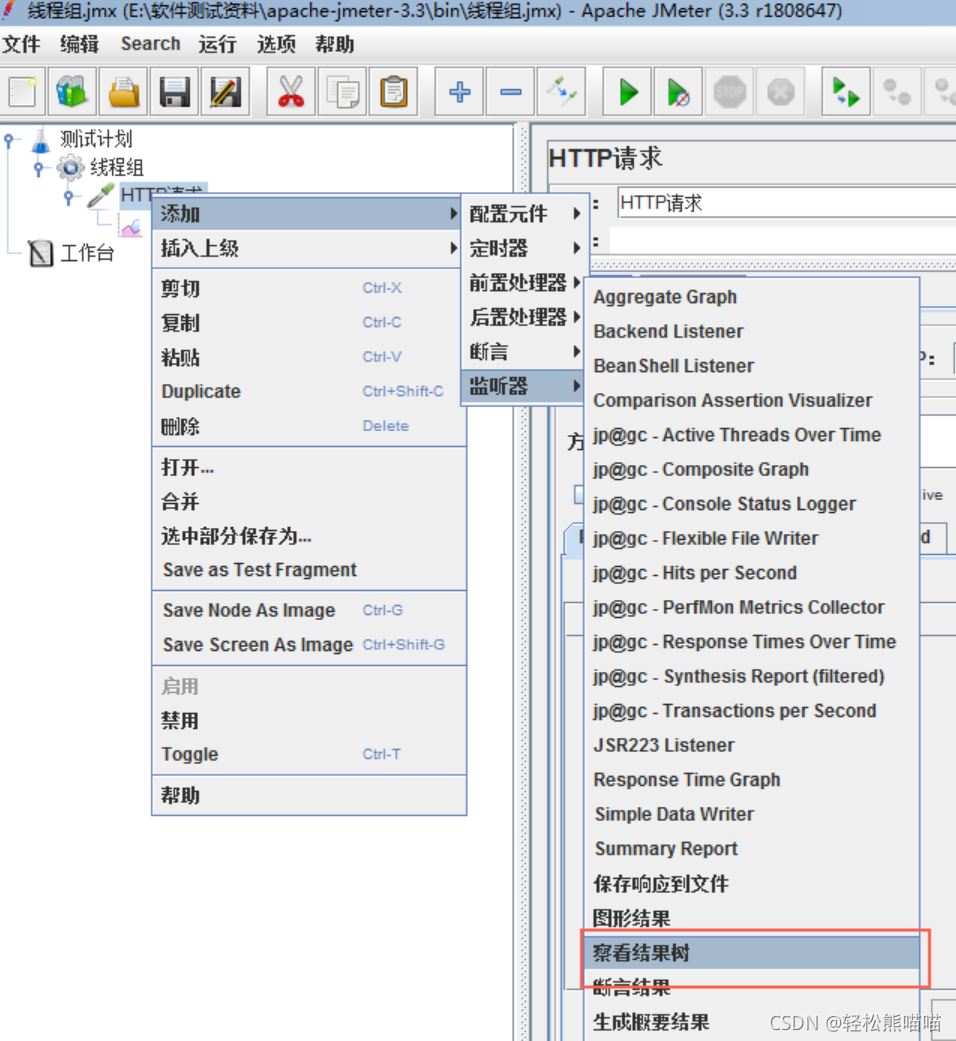Click the New test plan toolbar icon
Screen dimensions: 956x1041
click(x=23, y=92)
